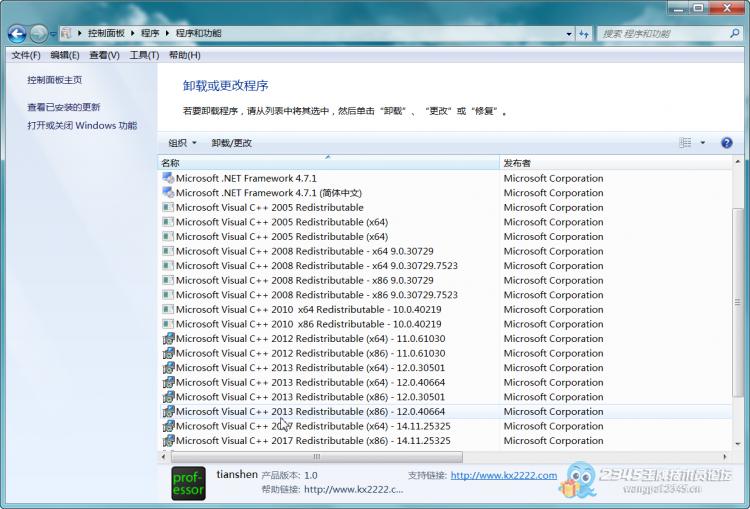Click icon of Visual C++ 2005 Redistributable
Image resolution: width=750 pixels, height=509 pixels.
point(168,207)
